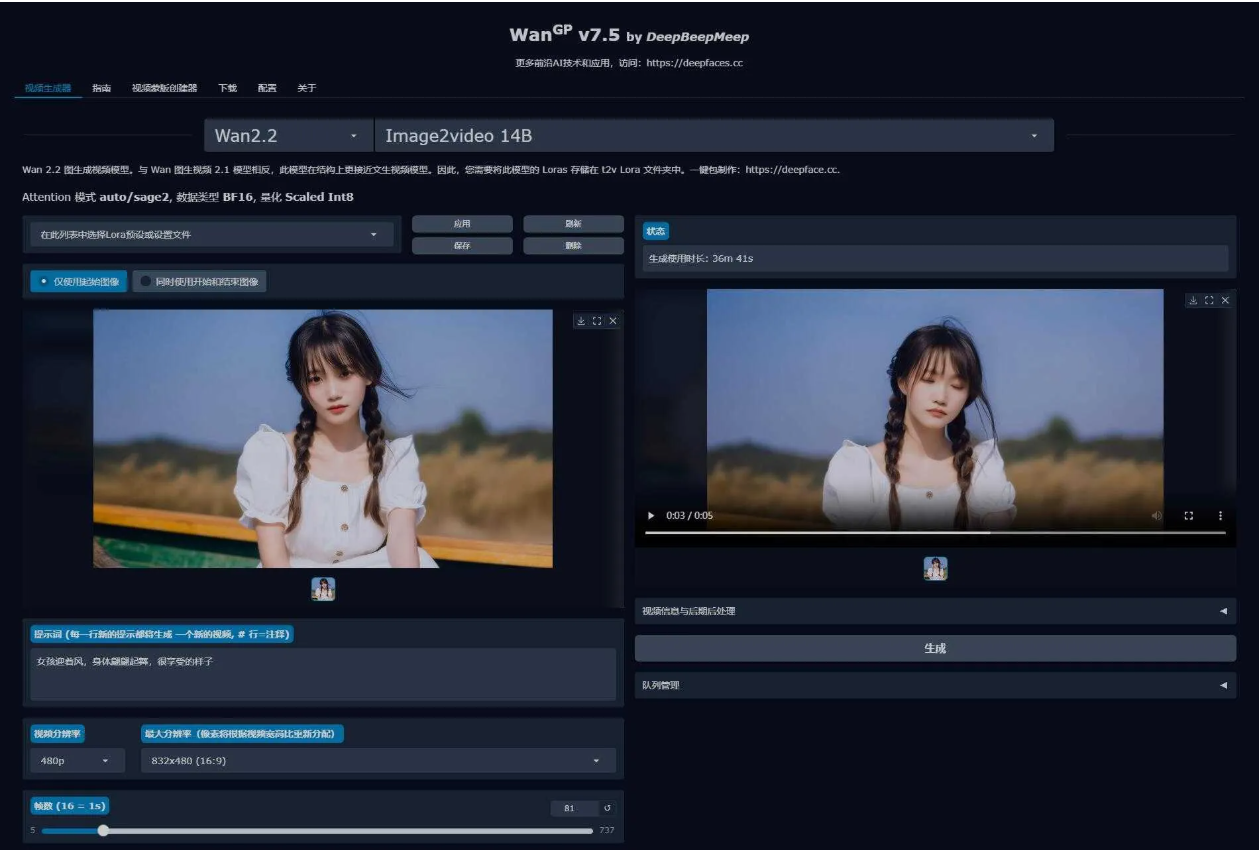This screenshot has height=850, width=1259.
Task: Expand the 视频信息与后期后处理 section
Action: click(935, 611)
